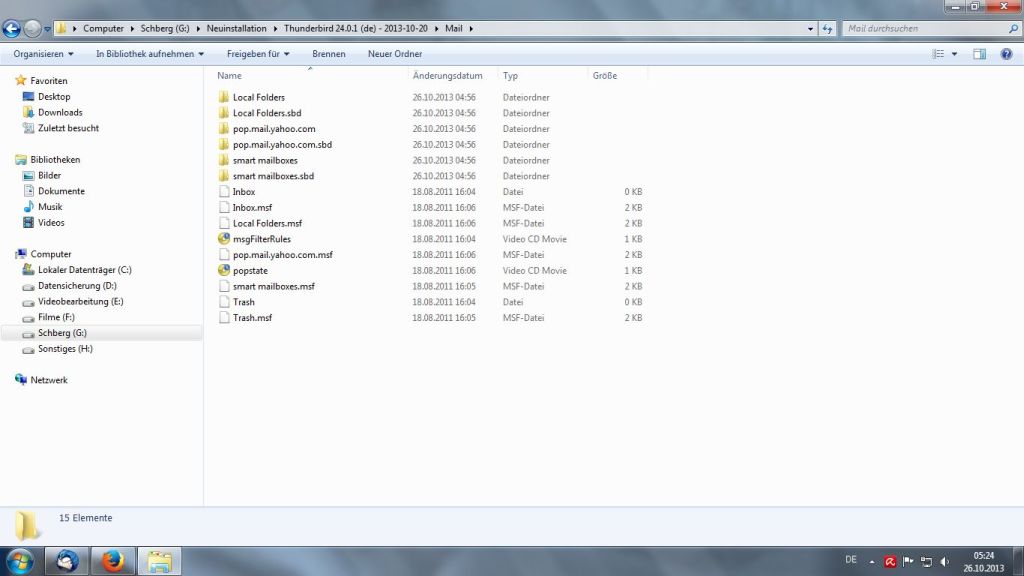Viewport: 1024px width, 576px height.
Task: Toggle the preview pane icon
Action: (x=980, y=54)
